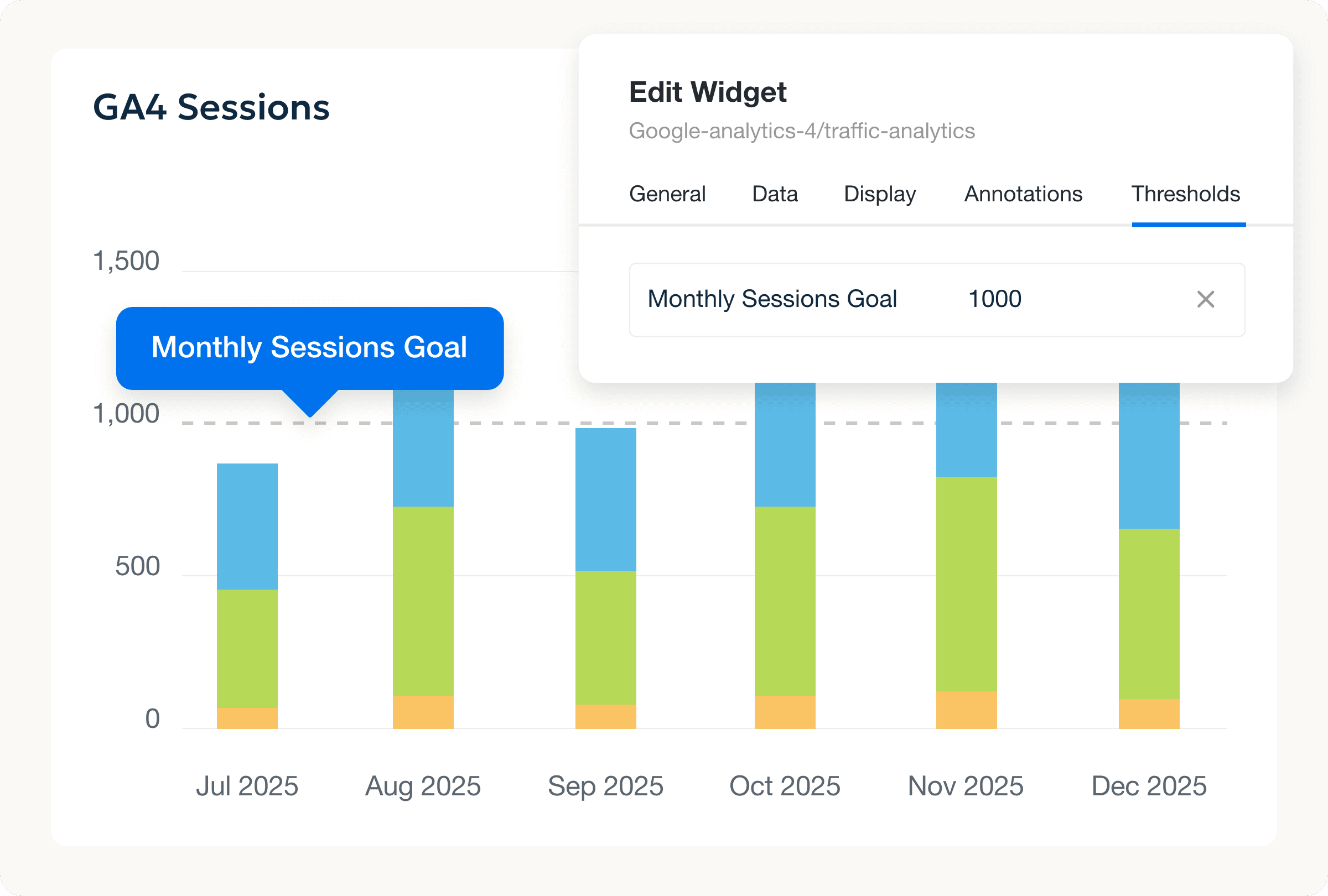Select the Display tab
The height and width of the screenshot is (896, 1328).
[x=879, y=194]
